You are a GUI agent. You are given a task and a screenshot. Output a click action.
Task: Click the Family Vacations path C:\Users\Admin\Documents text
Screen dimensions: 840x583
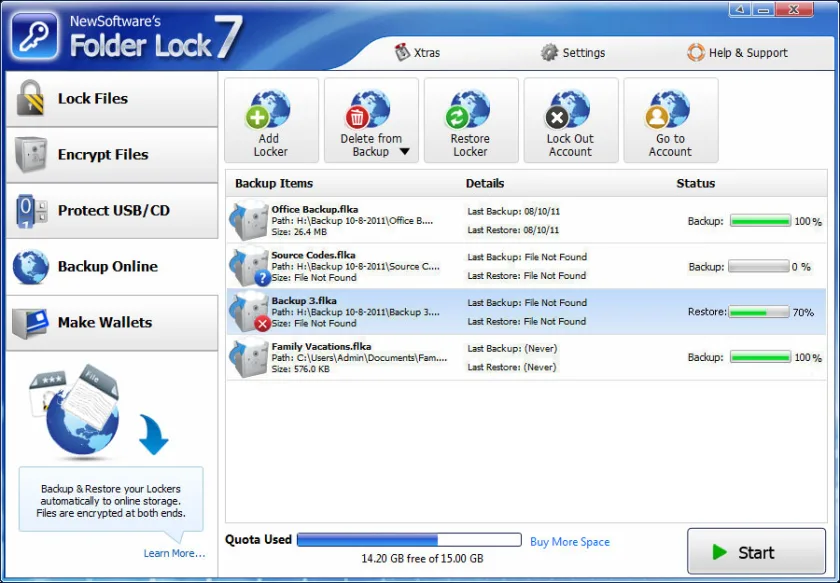click(359, 357)
